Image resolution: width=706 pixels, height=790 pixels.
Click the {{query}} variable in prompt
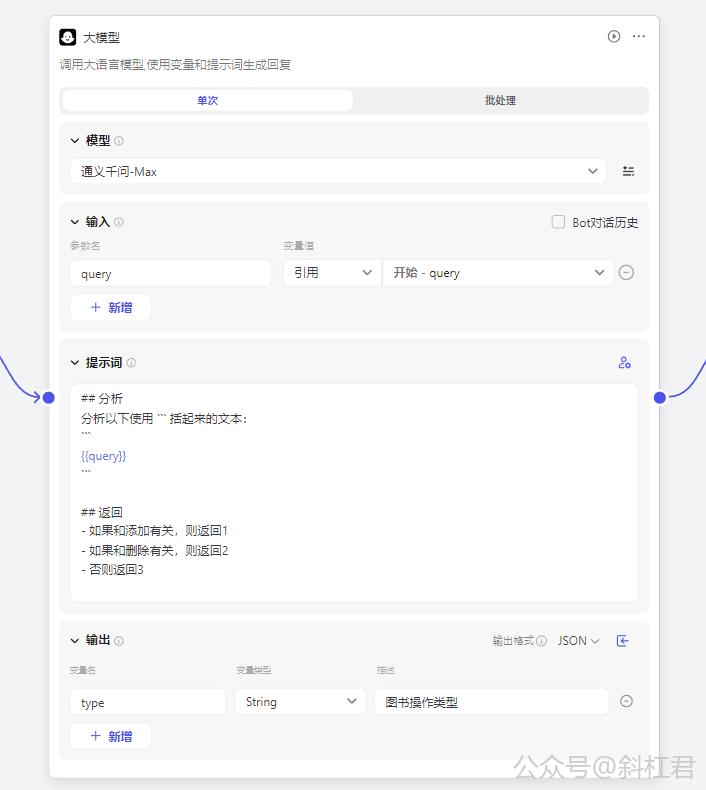[x=103, y=456]
